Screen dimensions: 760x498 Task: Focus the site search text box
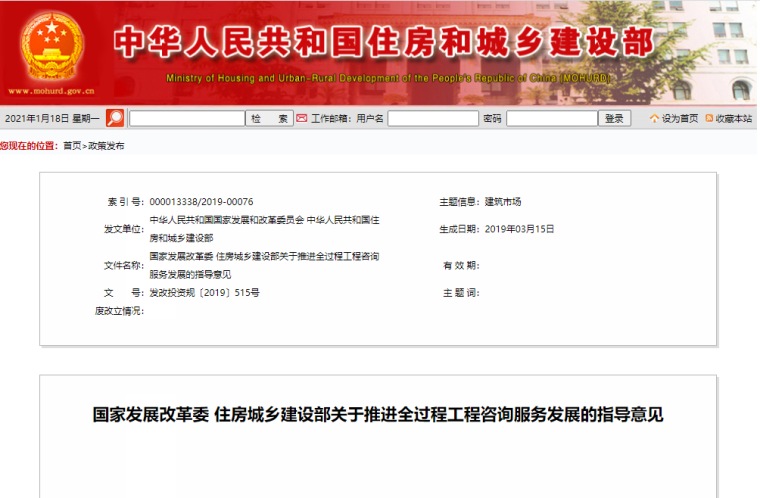point(187,118)
